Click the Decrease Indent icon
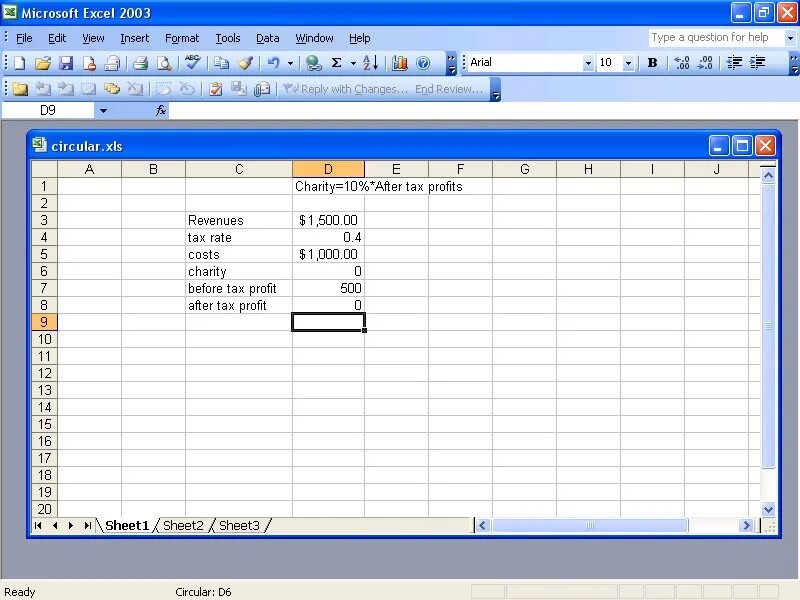This screenshot has height=600, width=800. coord(734,63)
